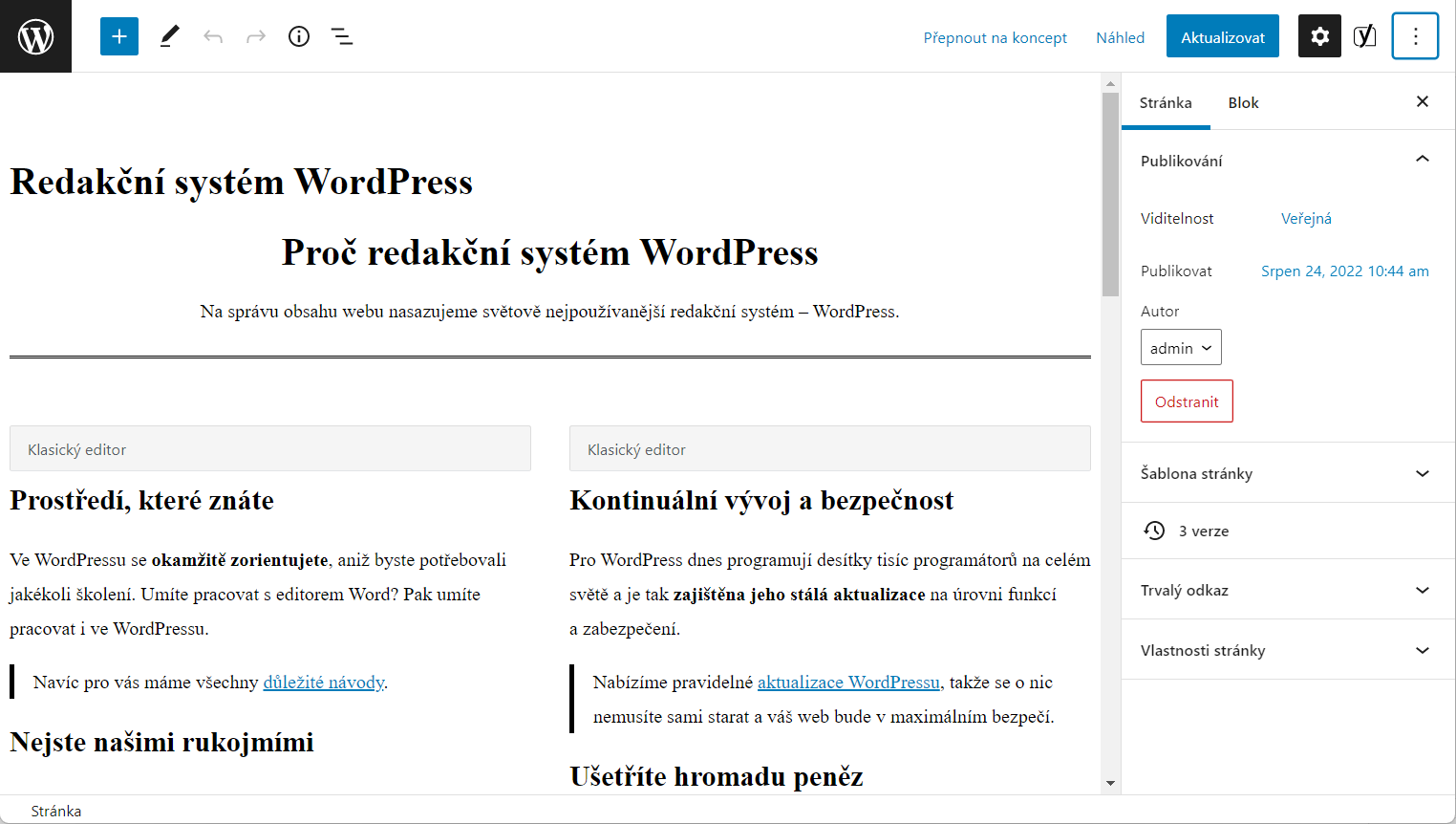Open the three-dot options menu
The width and height of the screenshot is (1456, 824).
[1415, 36]
